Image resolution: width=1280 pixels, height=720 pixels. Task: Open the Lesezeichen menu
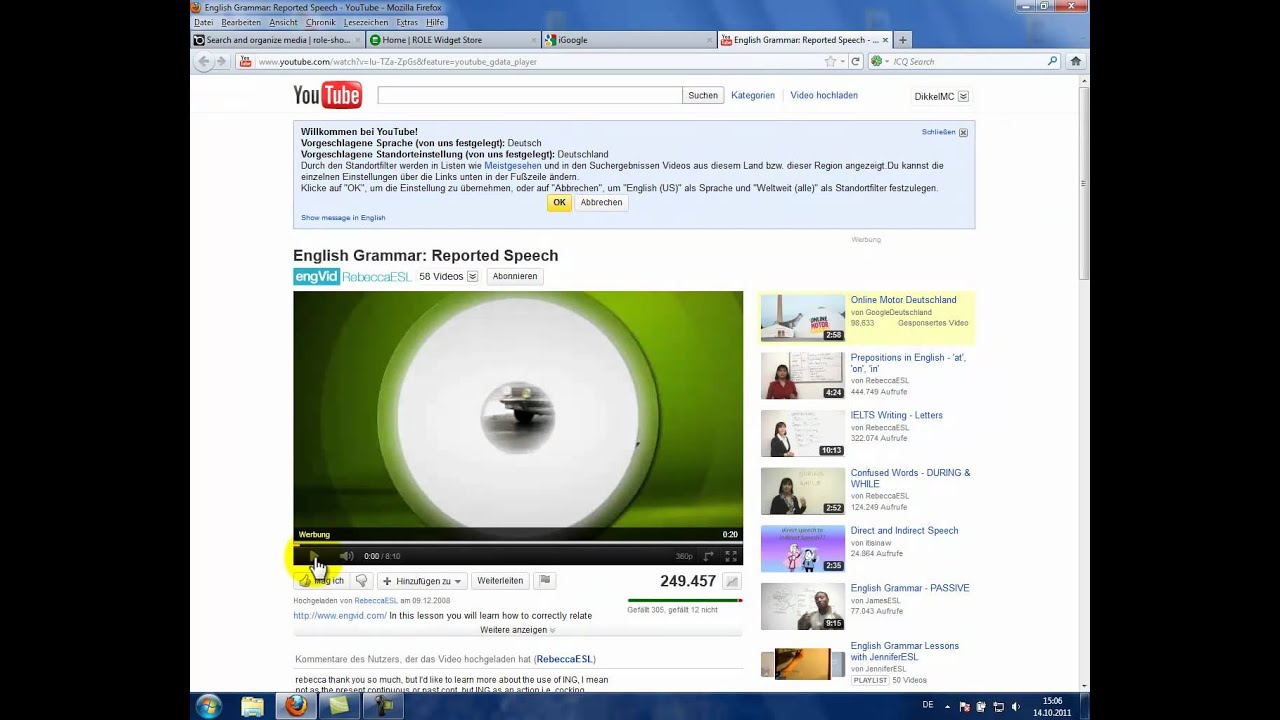(x=366, y=22)
